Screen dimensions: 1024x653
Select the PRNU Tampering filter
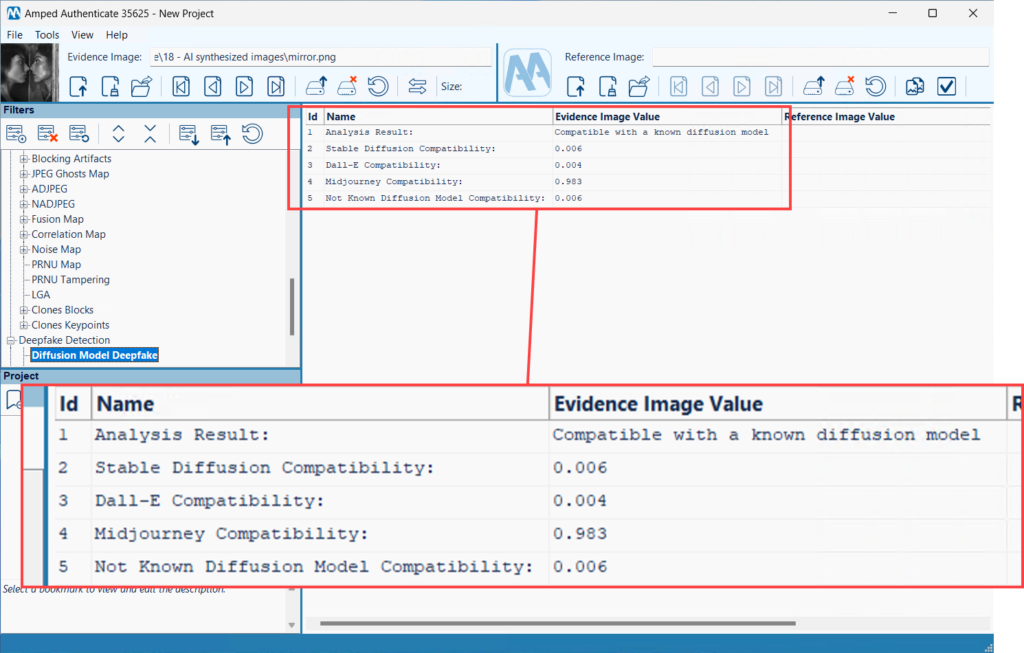coord(71,279)
